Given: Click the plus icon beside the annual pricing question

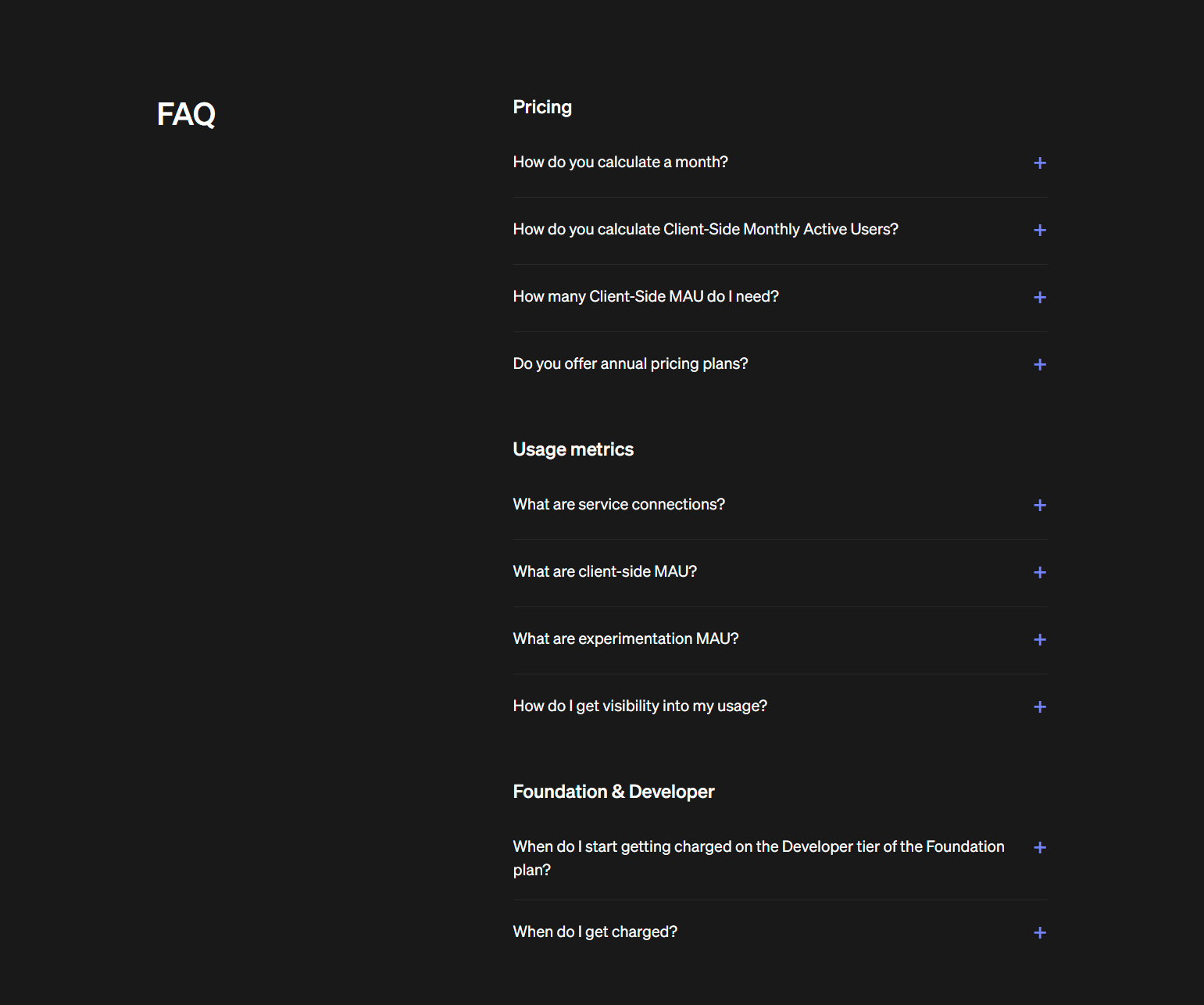Looking at the screenshot, I should [1040, 364].
